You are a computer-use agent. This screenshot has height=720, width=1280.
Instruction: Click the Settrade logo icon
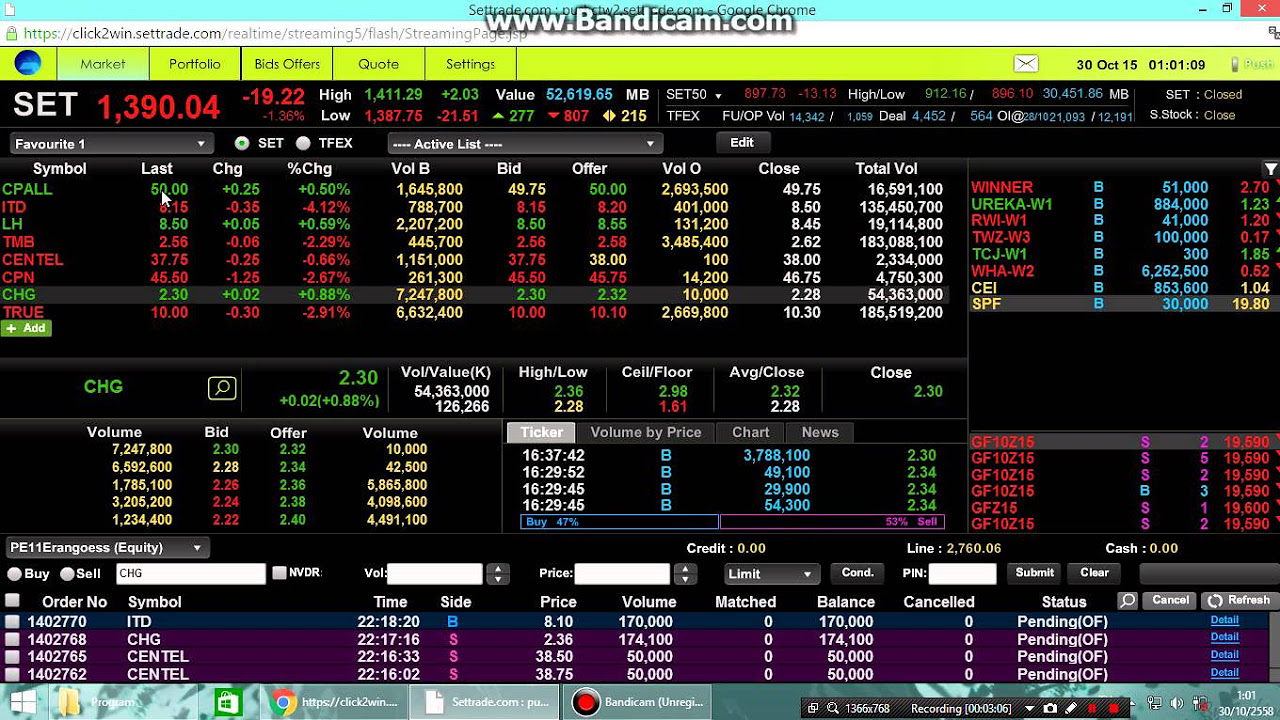[28, 63]
